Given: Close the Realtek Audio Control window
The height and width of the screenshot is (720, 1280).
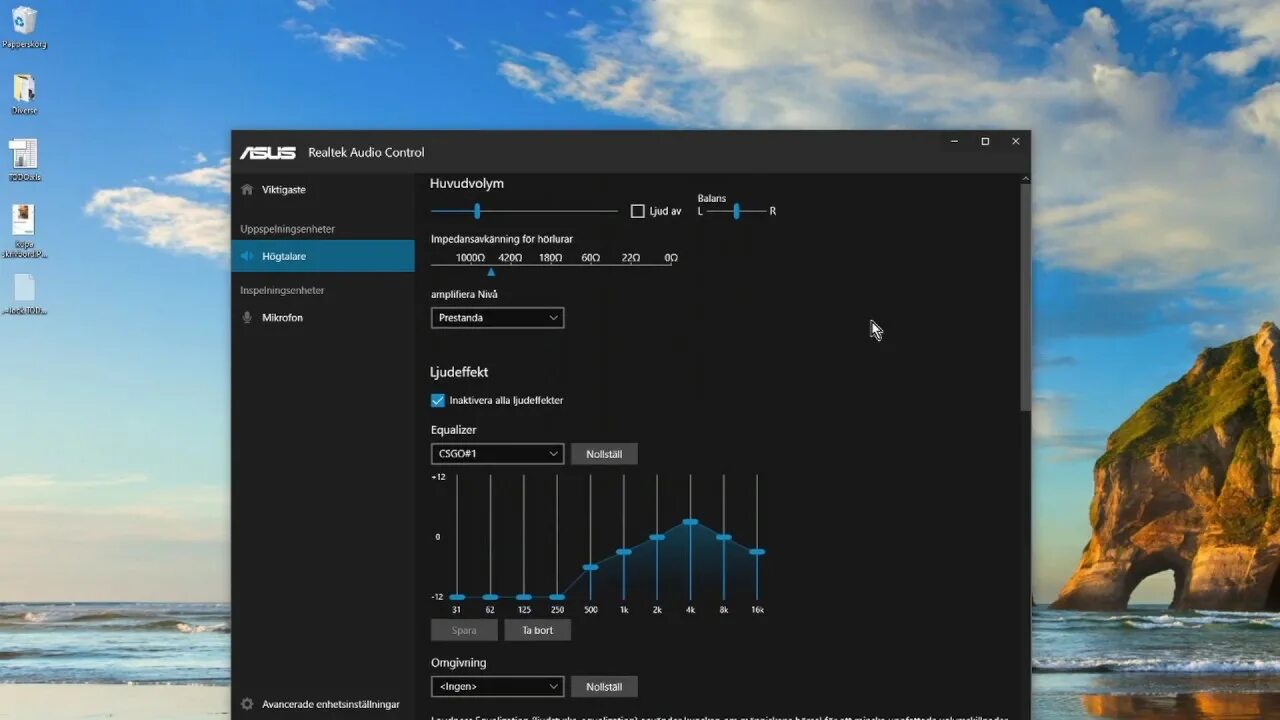Looking at the screenshot, I should pyautogui.click(x=1016, y=142).
